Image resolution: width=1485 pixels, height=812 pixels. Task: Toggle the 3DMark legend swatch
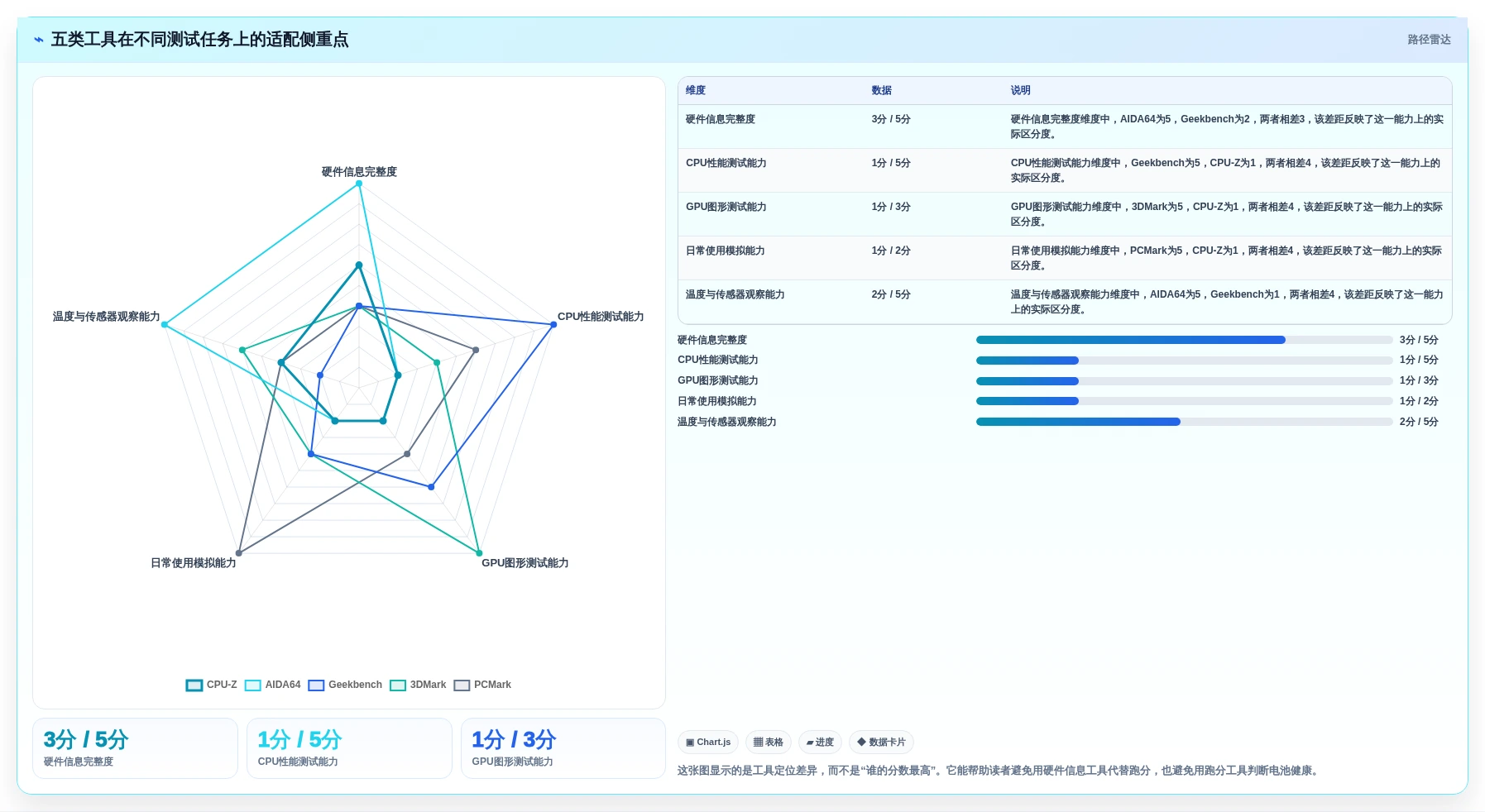coord(398,685)
